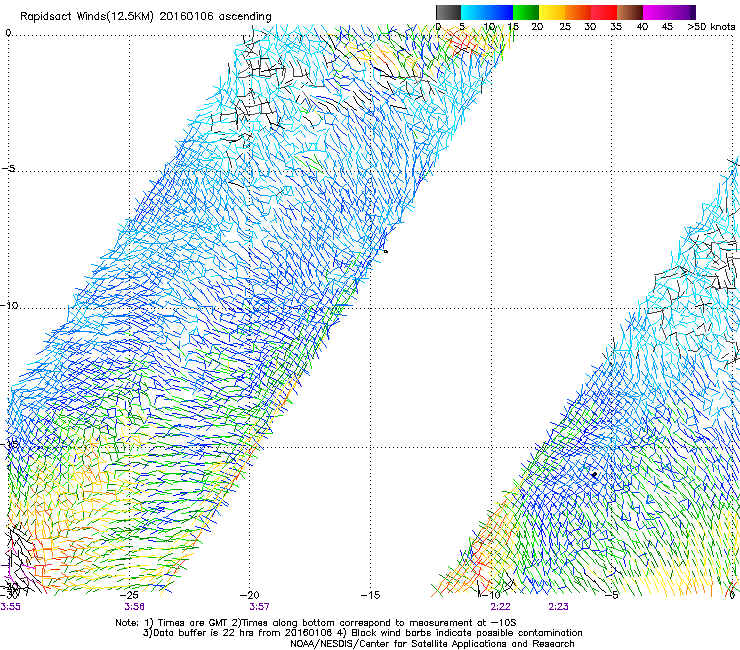Select the date '20160106 ascending' in the title
Image resolution: width=740 pixels, height=650 pixels.
215,17
